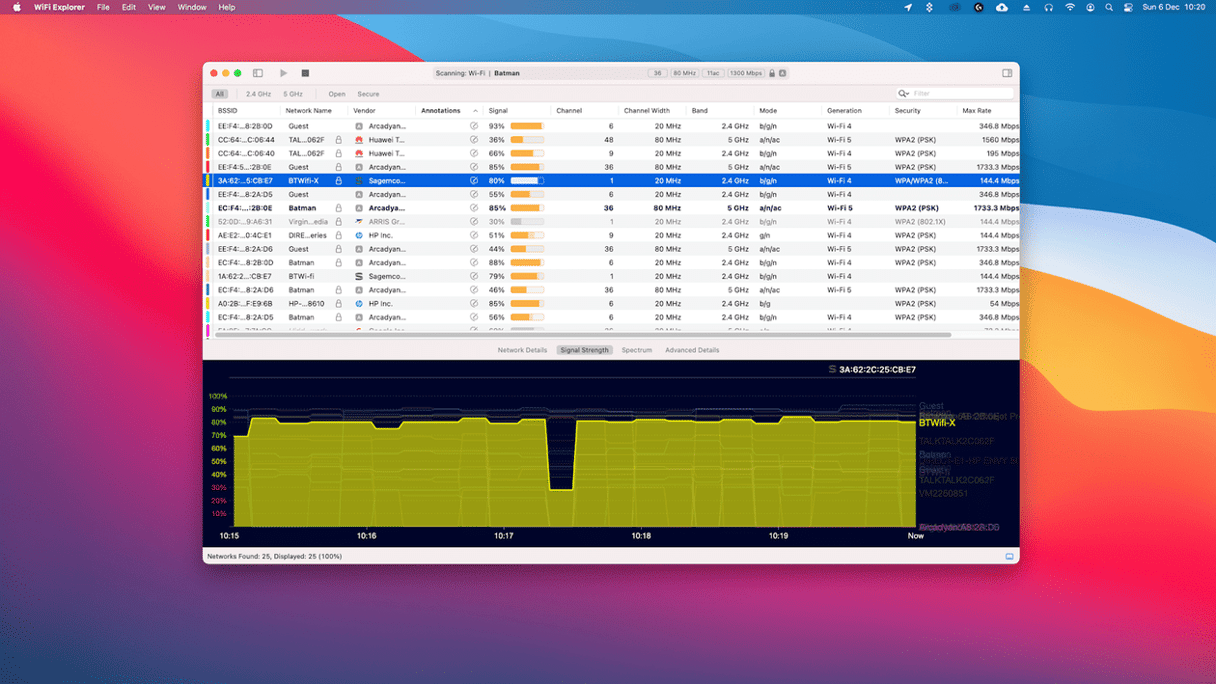Image resolution: width=1216 pixels, height=684 pixels.
Task: Click the lock icon beside the bold Batman network
Action: [339, 208]
